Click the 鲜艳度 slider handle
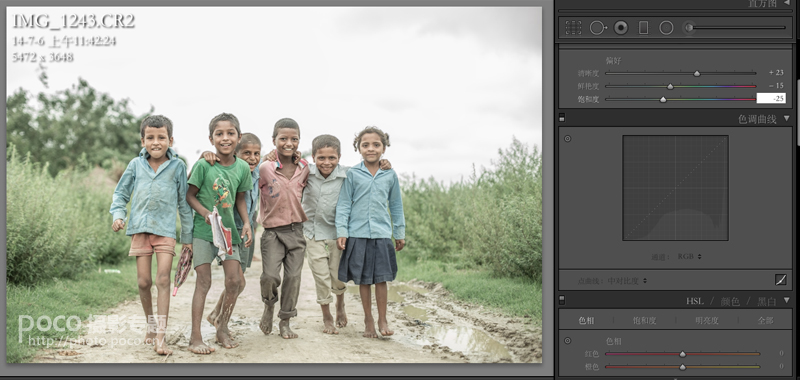Image resolution: width=800 pixels, height=380 pixels. click(x=670, y=86)
